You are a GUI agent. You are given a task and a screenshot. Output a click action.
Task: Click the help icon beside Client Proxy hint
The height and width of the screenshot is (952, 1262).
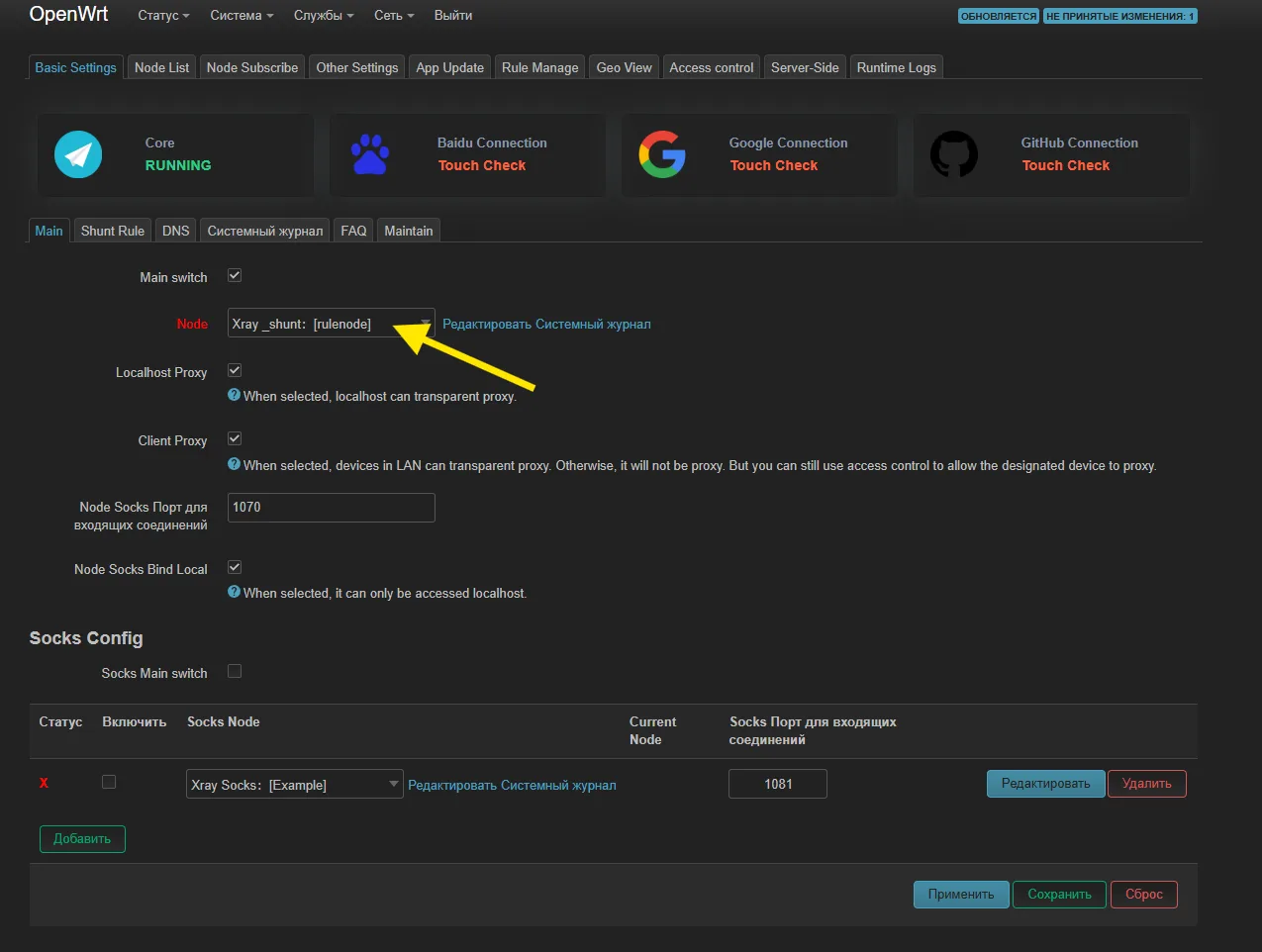(235, 464)
